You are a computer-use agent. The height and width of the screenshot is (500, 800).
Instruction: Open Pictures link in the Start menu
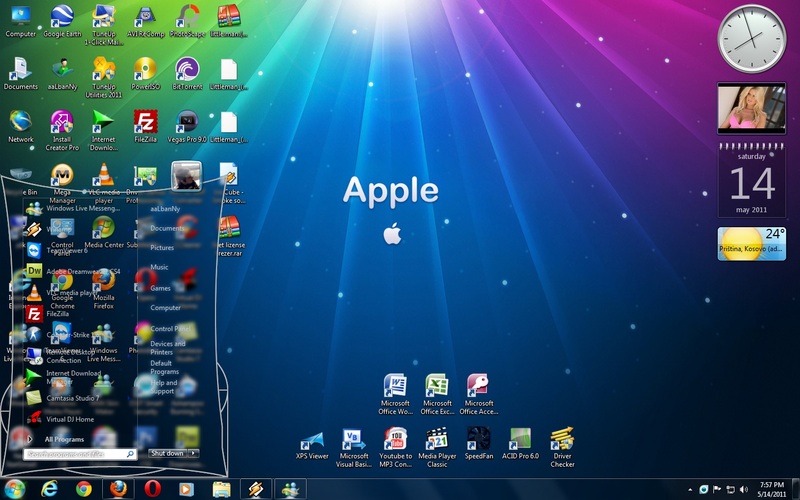tap(162, 247)
